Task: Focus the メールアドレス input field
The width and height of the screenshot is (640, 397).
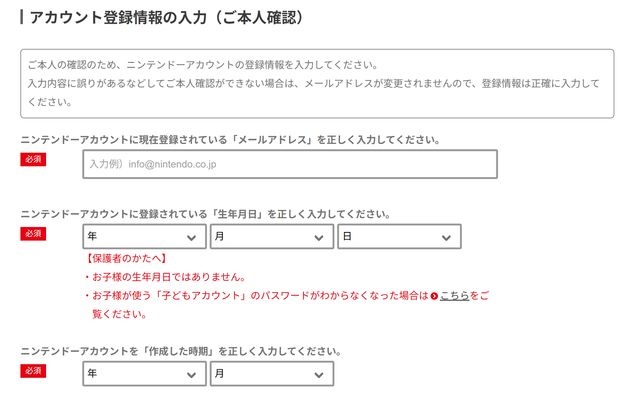Action: pos(290,164)
